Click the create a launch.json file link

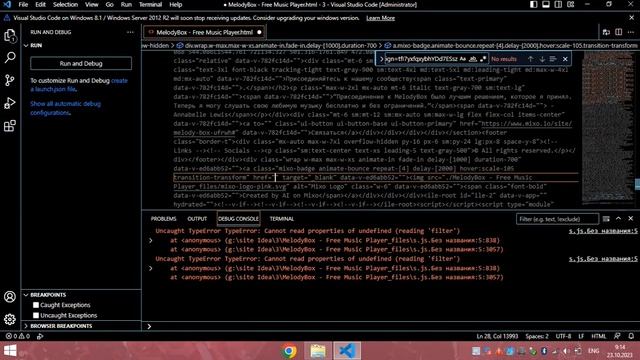[x=79, y=85]
